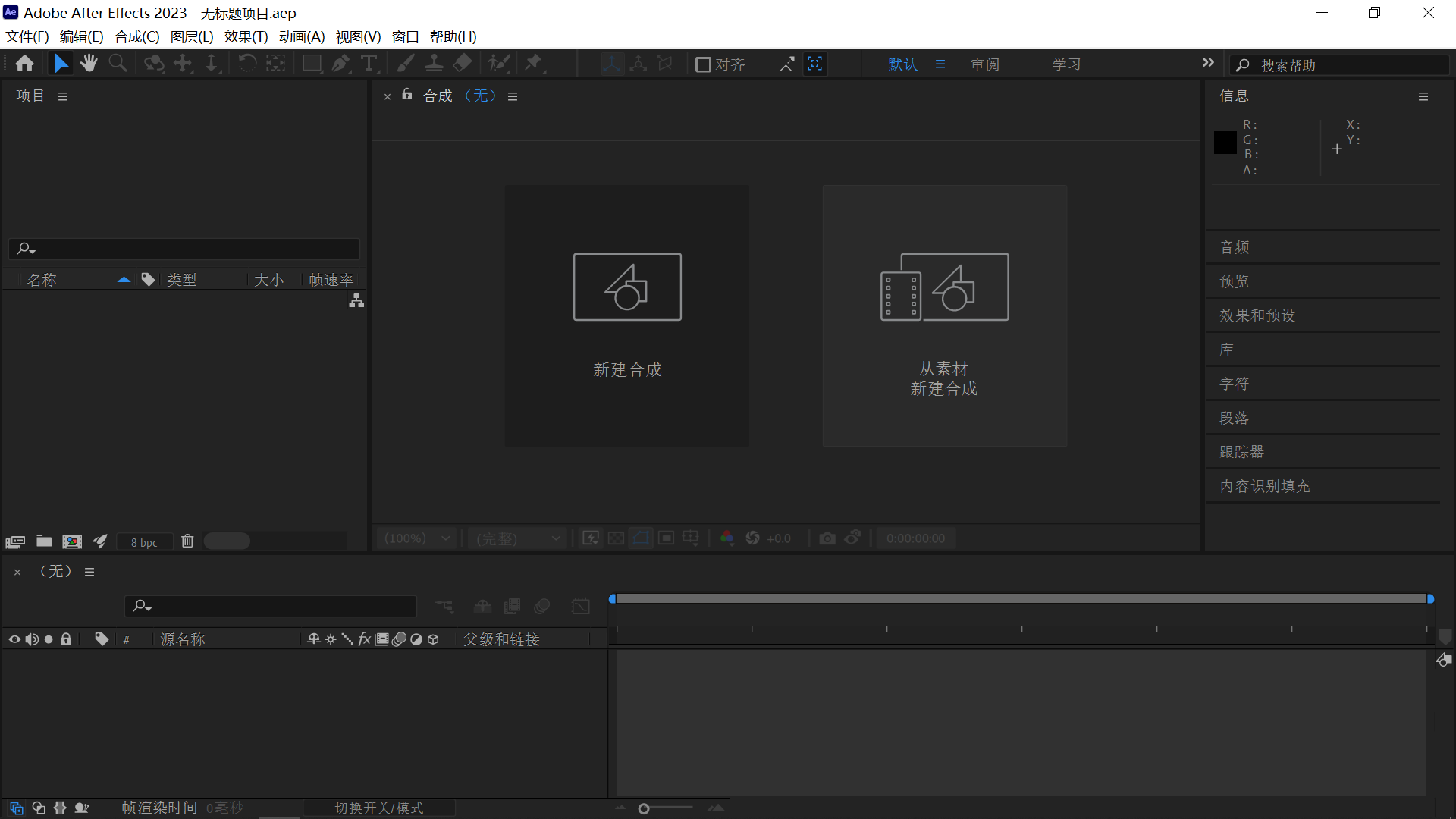Screen dimensions: 1456x819
Task: Select the Hand tool
Action: click(89, 64)
